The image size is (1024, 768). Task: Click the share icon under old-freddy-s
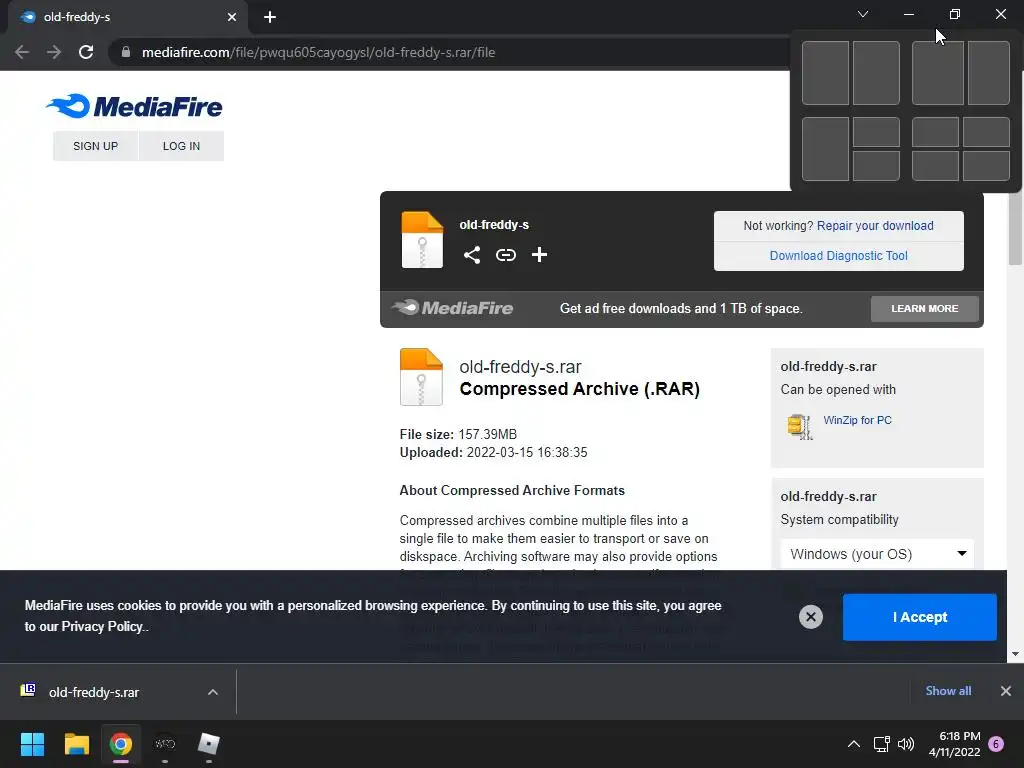[472, 255]
